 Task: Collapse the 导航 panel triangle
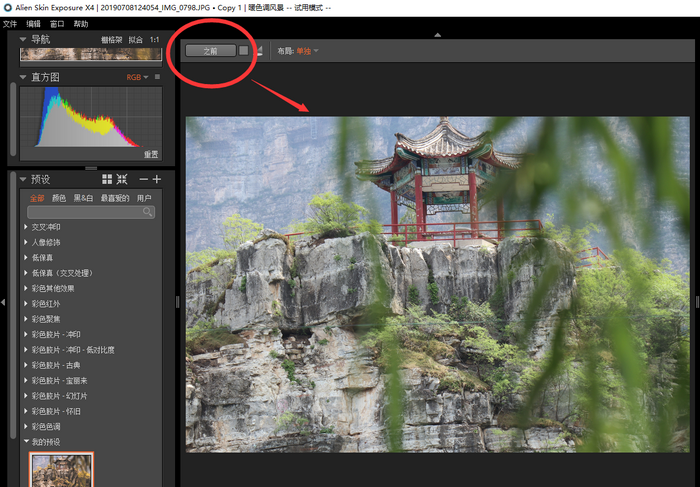click(23, 40)
